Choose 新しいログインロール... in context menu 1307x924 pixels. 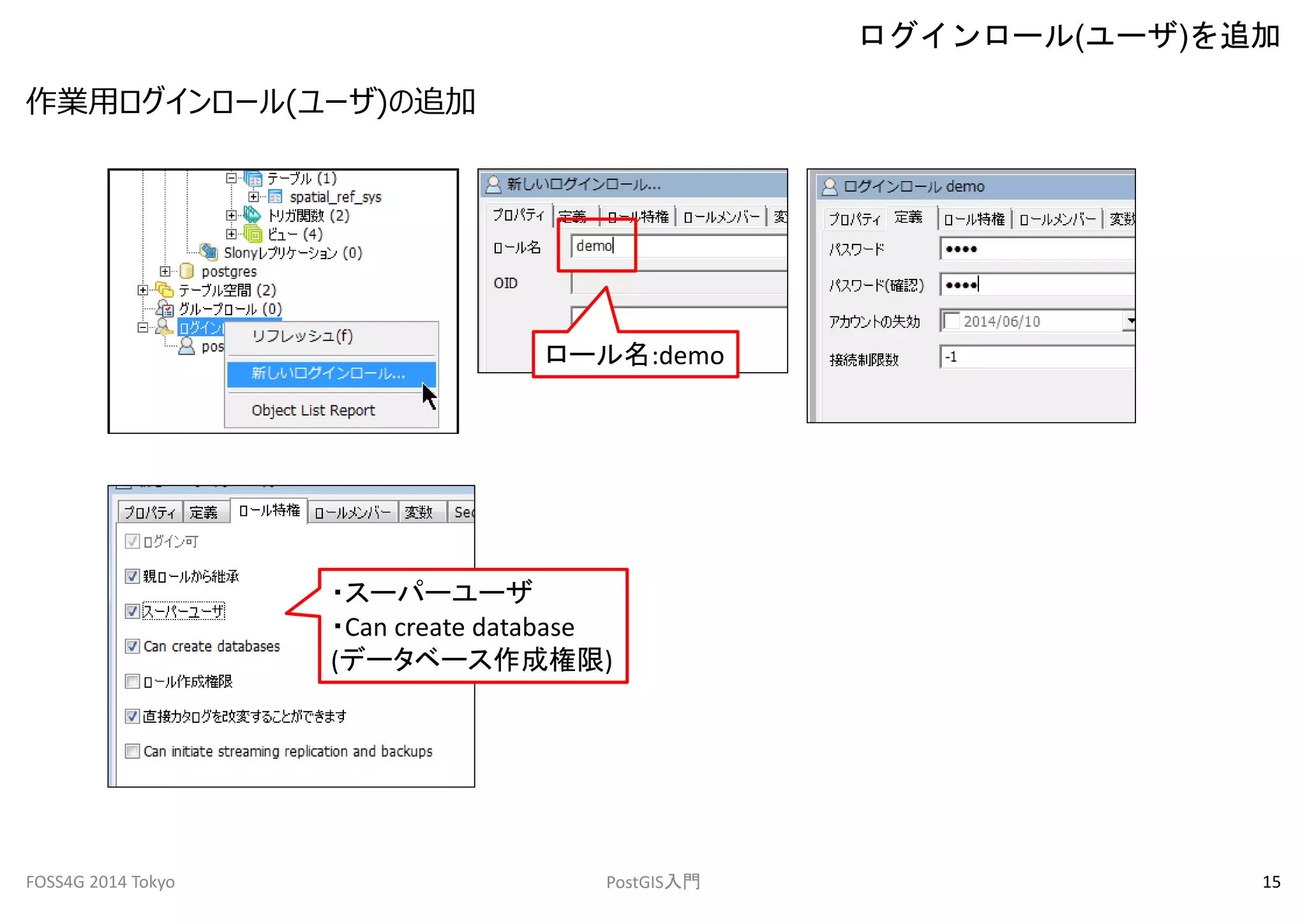pos(332,374)
